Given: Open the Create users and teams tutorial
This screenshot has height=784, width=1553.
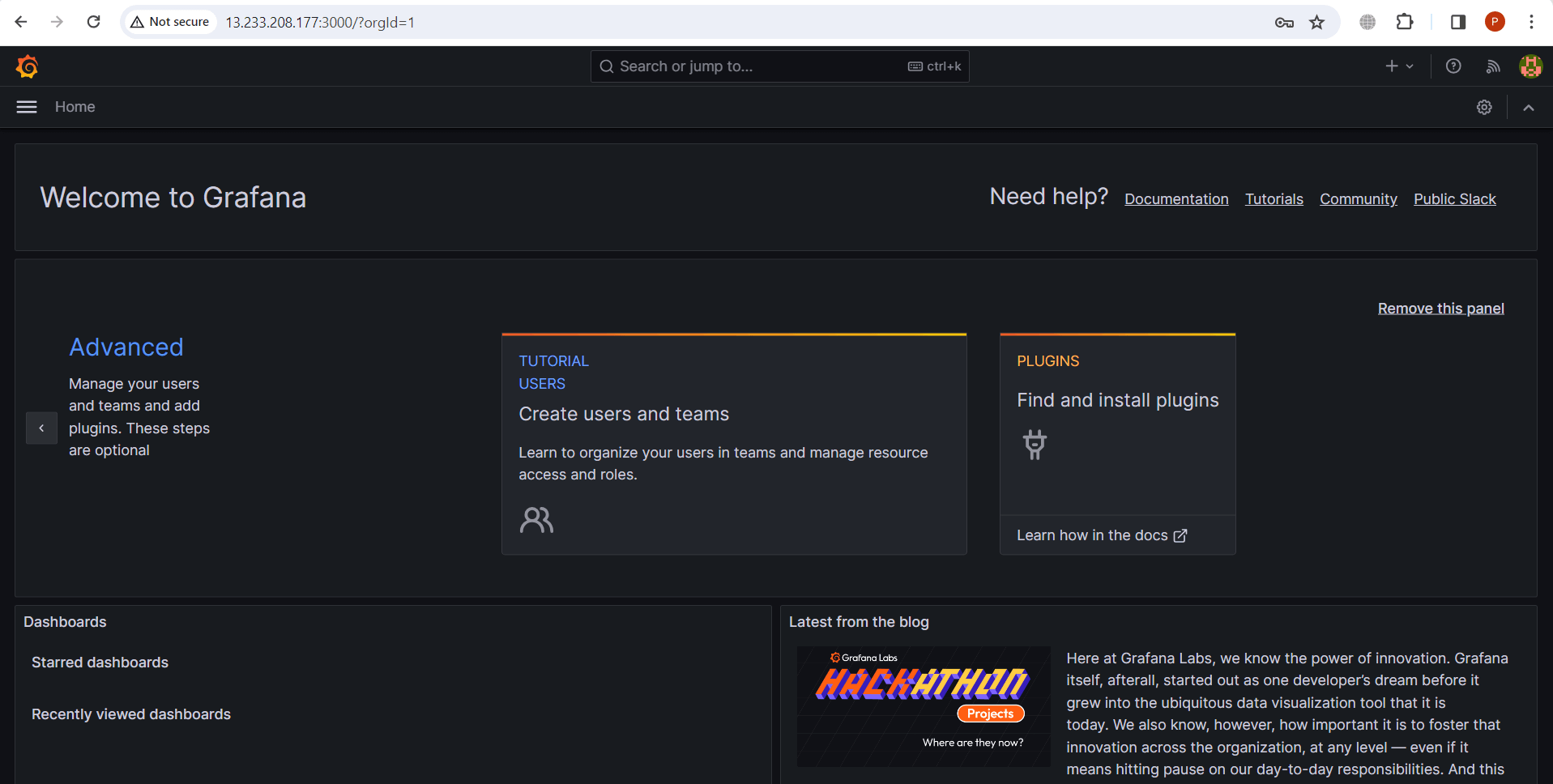Looking at the screenshot, I should point(734,444).
